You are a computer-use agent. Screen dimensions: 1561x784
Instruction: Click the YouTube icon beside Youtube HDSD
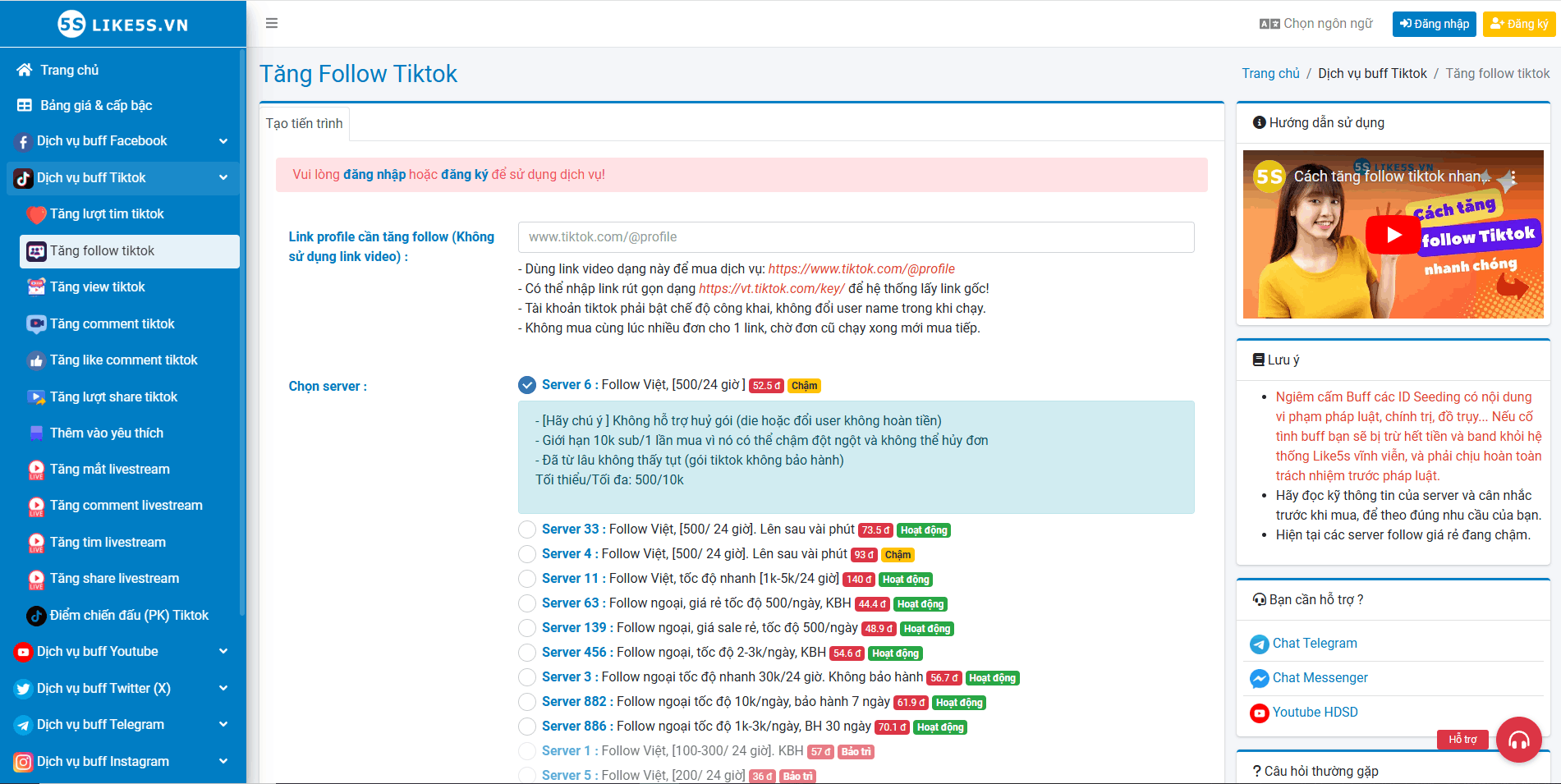1259,713
